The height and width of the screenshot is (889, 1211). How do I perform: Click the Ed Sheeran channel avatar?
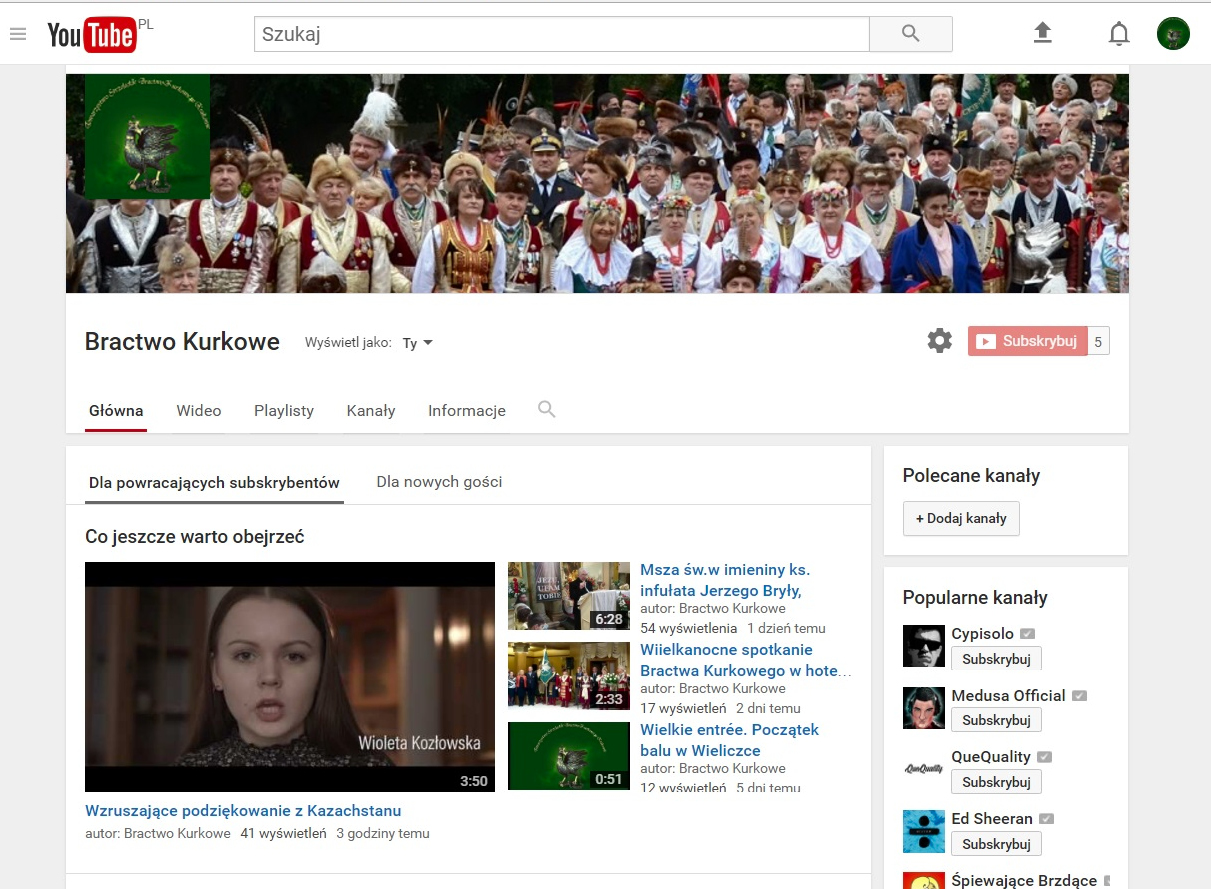(x=924, y=832)
